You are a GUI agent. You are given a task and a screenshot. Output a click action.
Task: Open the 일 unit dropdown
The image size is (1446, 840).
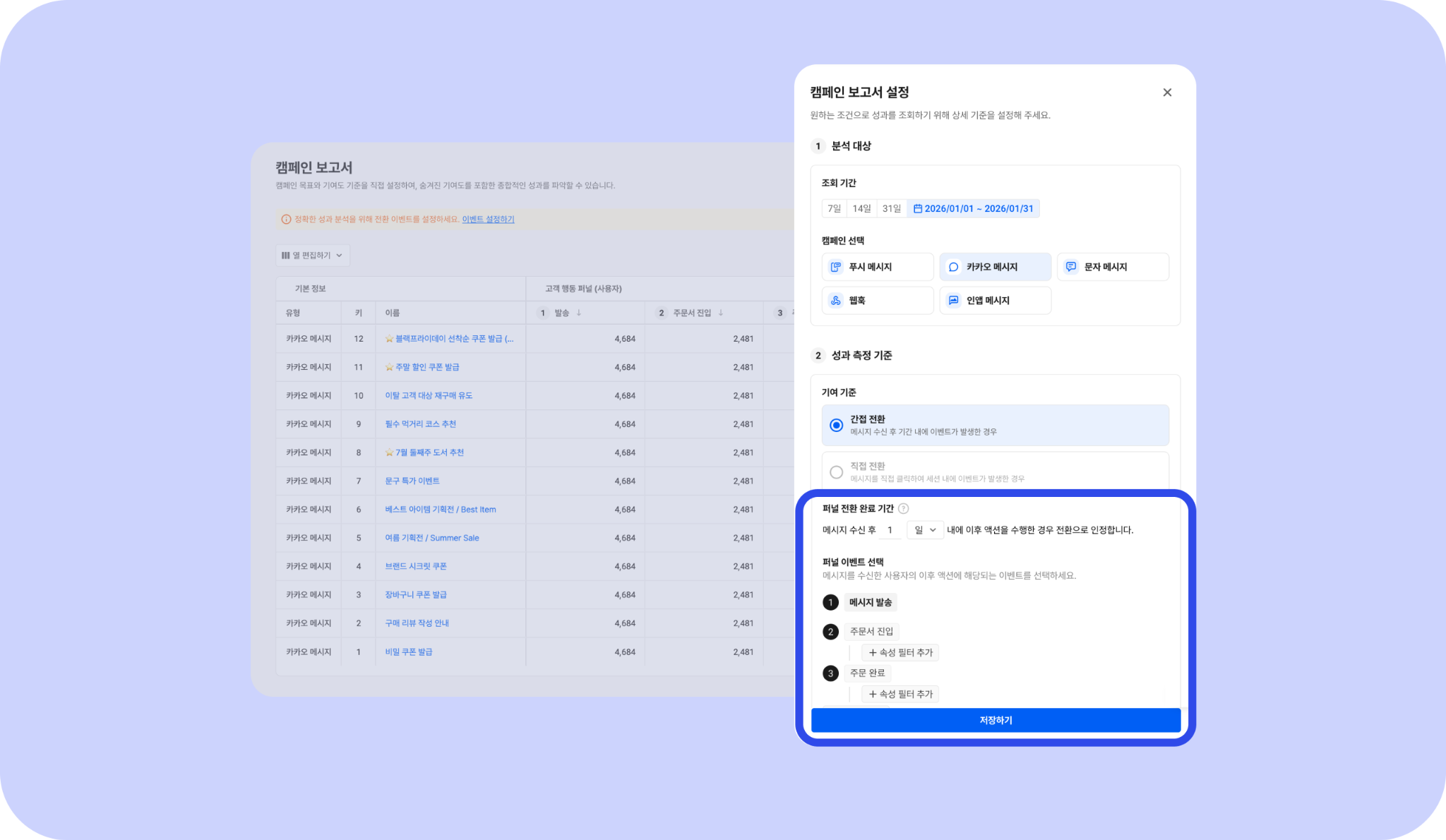coord(925,530)
